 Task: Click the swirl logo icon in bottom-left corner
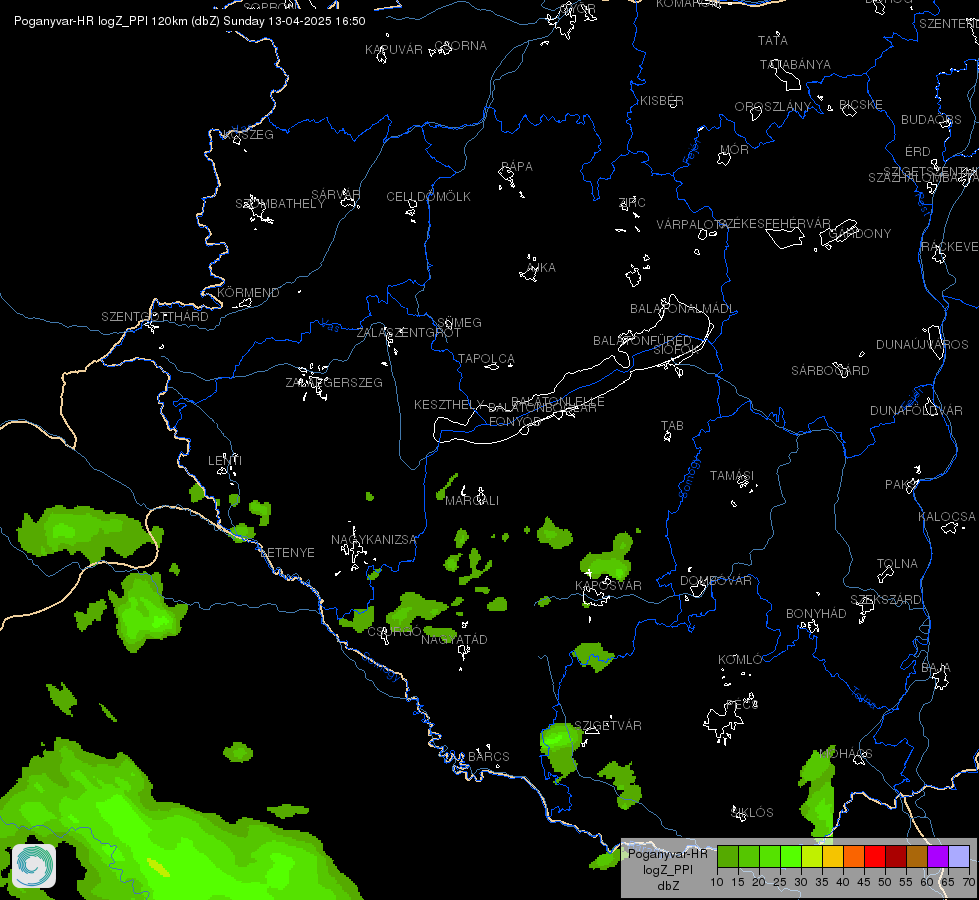click(34, 866)
